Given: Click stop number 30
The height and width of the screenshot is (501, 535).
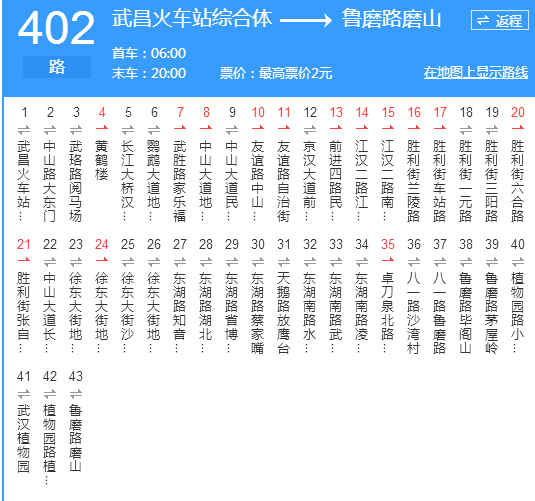Looking at the screenshot, I should [258, 244].
